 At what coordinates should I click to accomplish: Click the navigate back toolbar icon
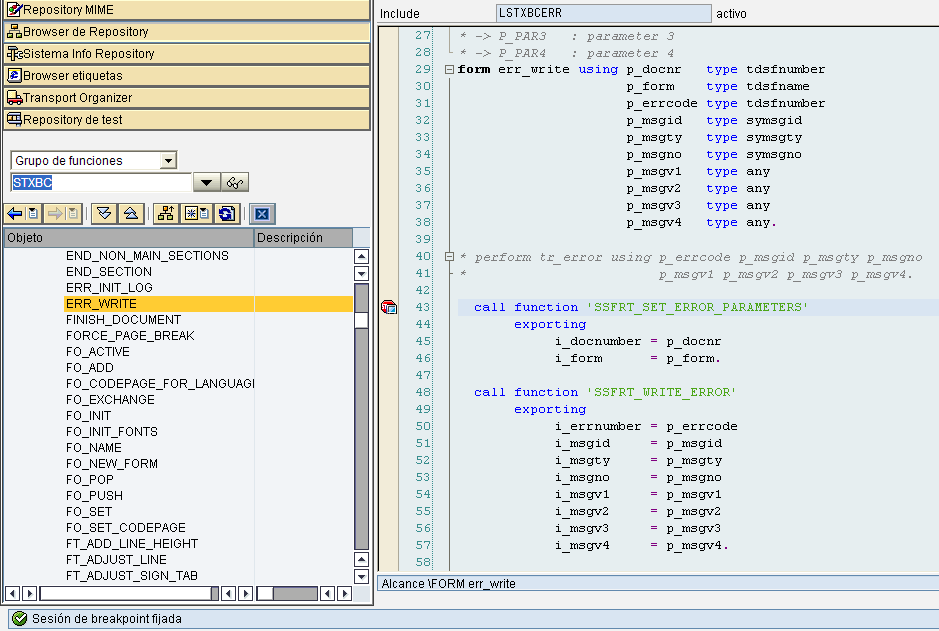click(14, 213)
